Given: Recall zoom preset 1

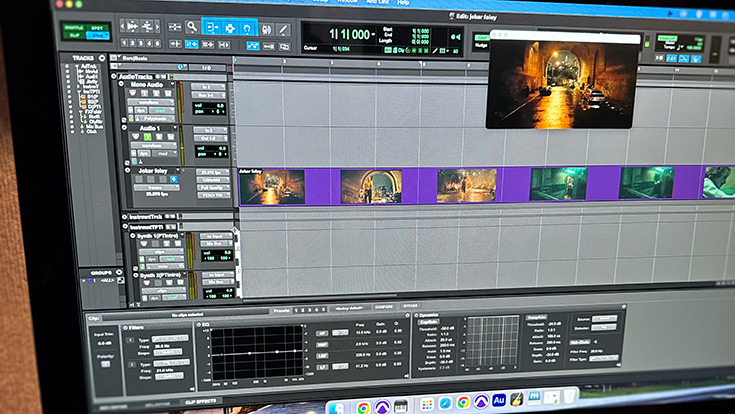Looking at the screenshot, I should point(124,43).
